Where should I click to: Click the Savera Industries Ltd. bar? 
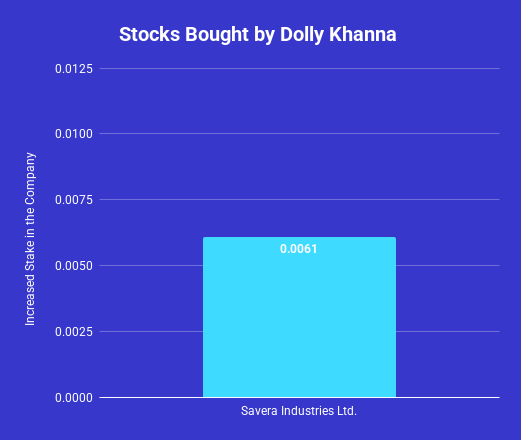point(299,317)
